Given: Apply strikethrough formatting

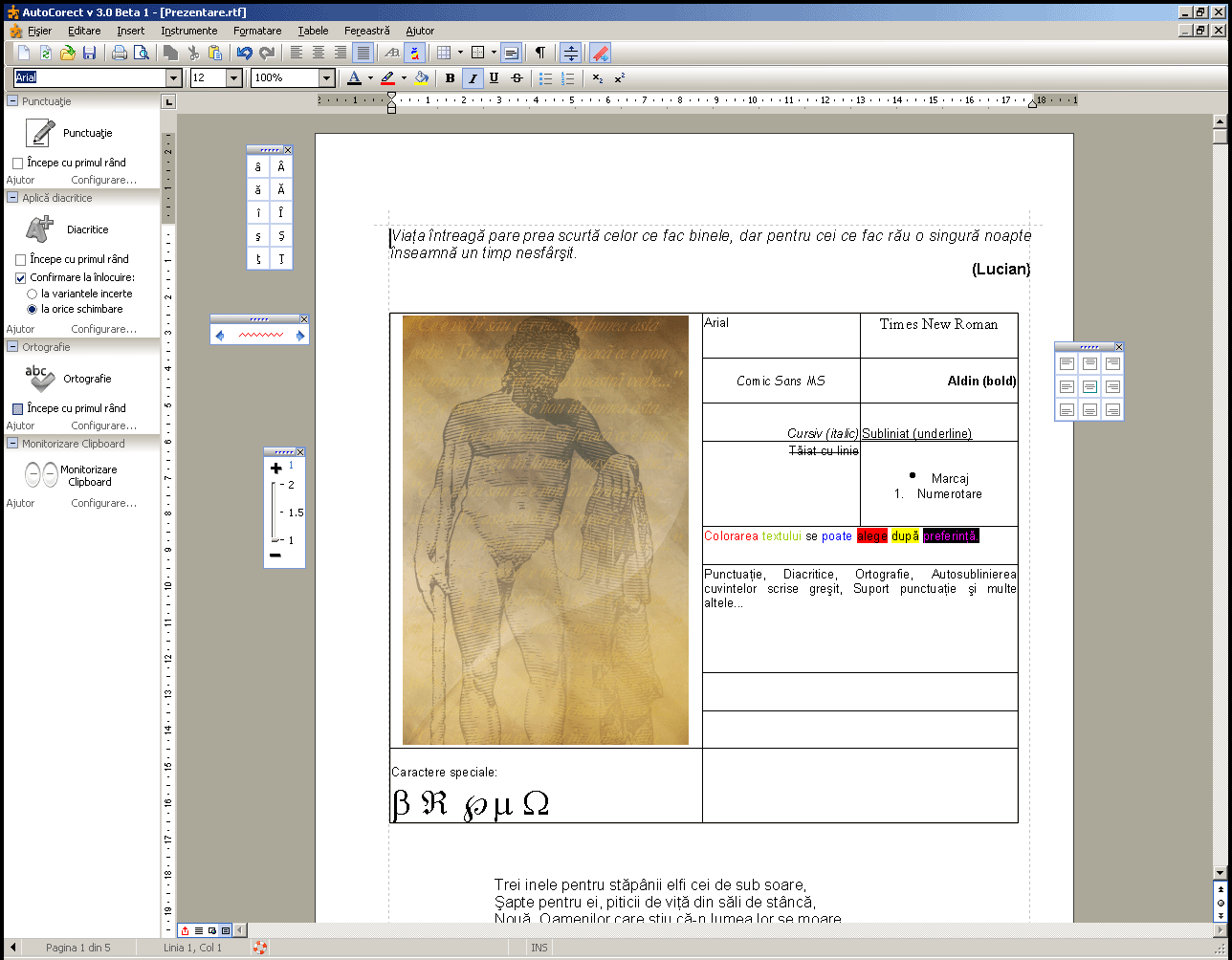Looking at the screenshot, I should (517, 78).
